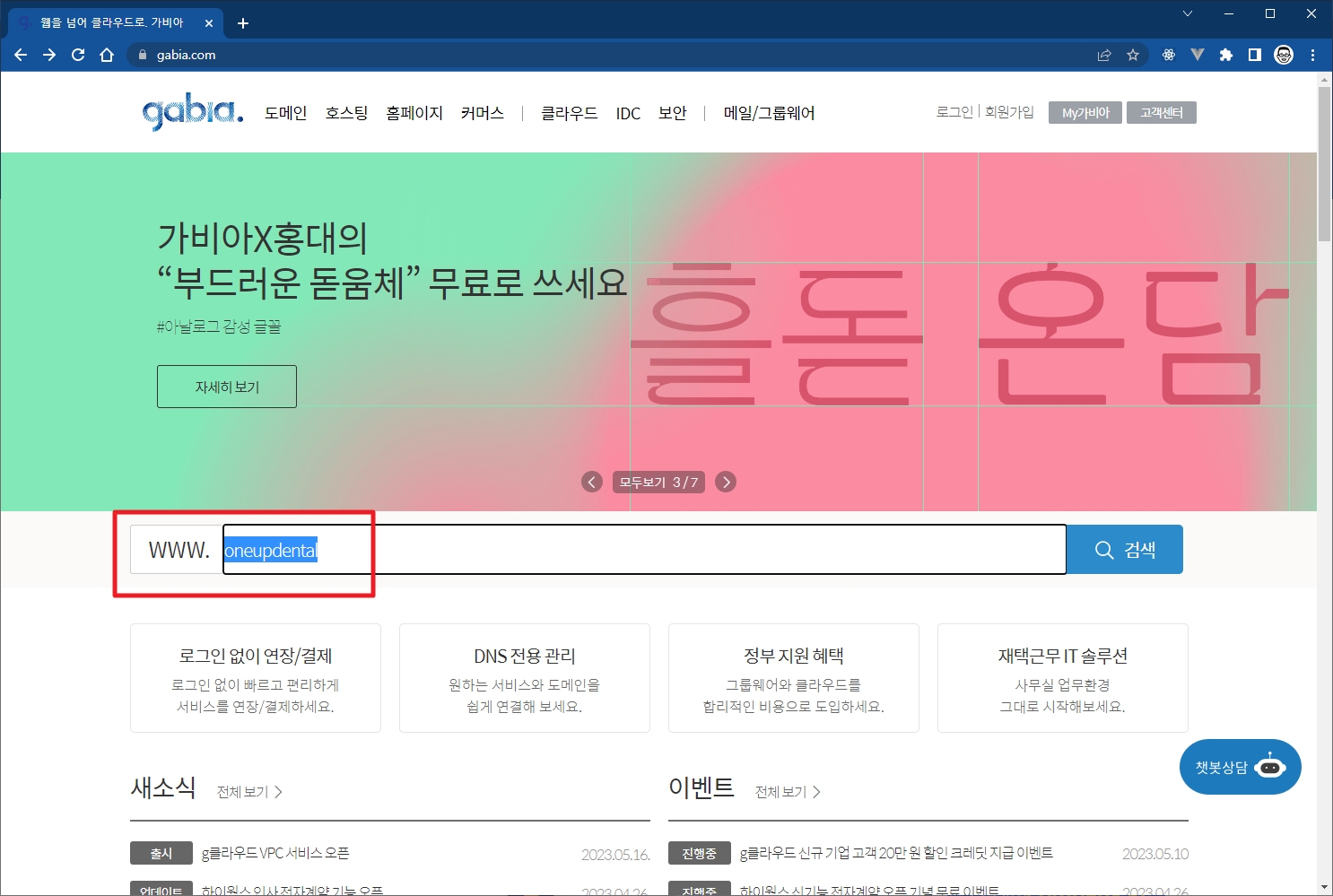
Task: Advance to next banner slide
Action: [x=727, y=482]
